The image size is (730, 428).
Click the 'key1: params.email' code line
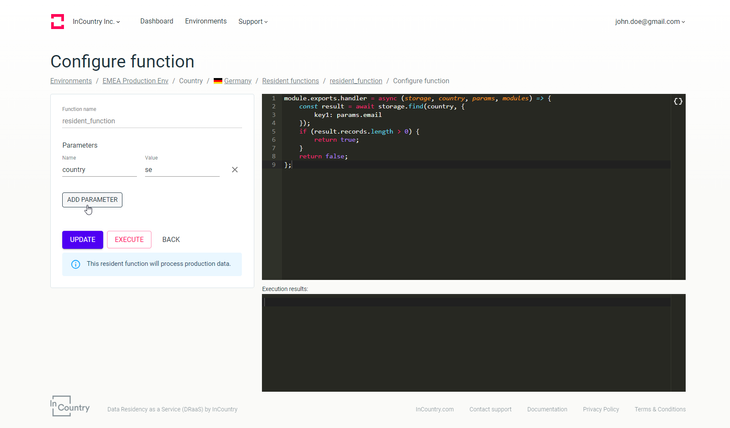[348, 115]
